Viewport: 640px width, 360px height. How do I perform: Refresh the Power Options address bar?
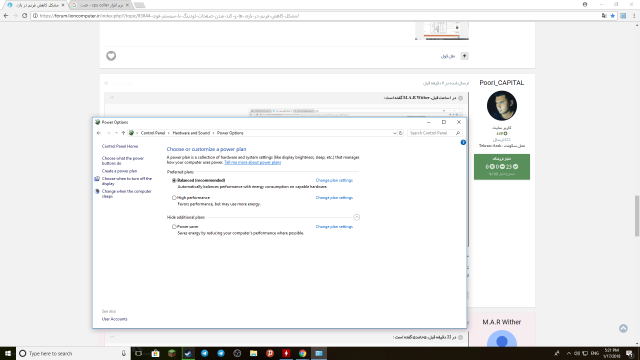401,133
